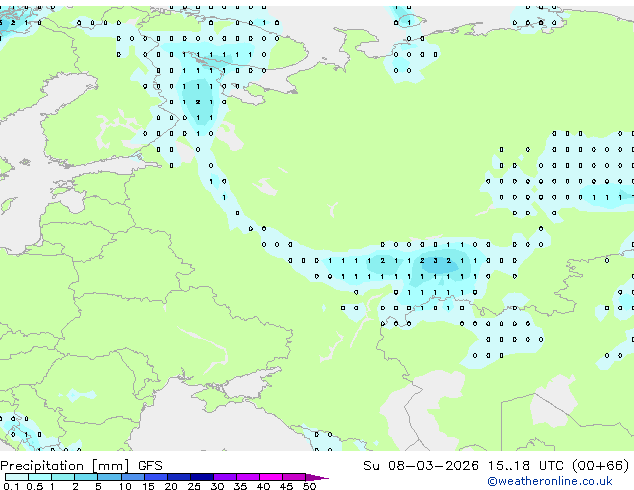Click the '(00+66)' forecast offset text
The height and width of the screenshot is (490, 634).
[601, 465]
